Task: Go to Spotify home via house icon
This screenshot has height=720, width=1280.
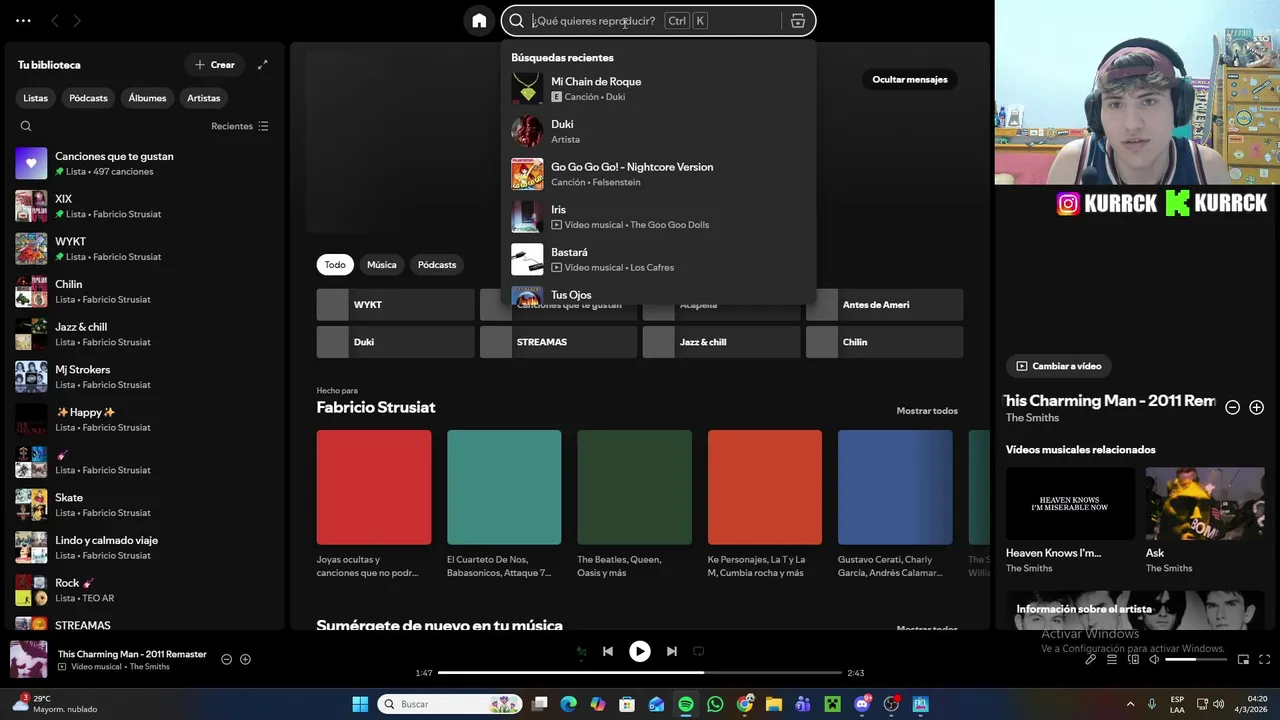Action: click(x=479, y=20)
